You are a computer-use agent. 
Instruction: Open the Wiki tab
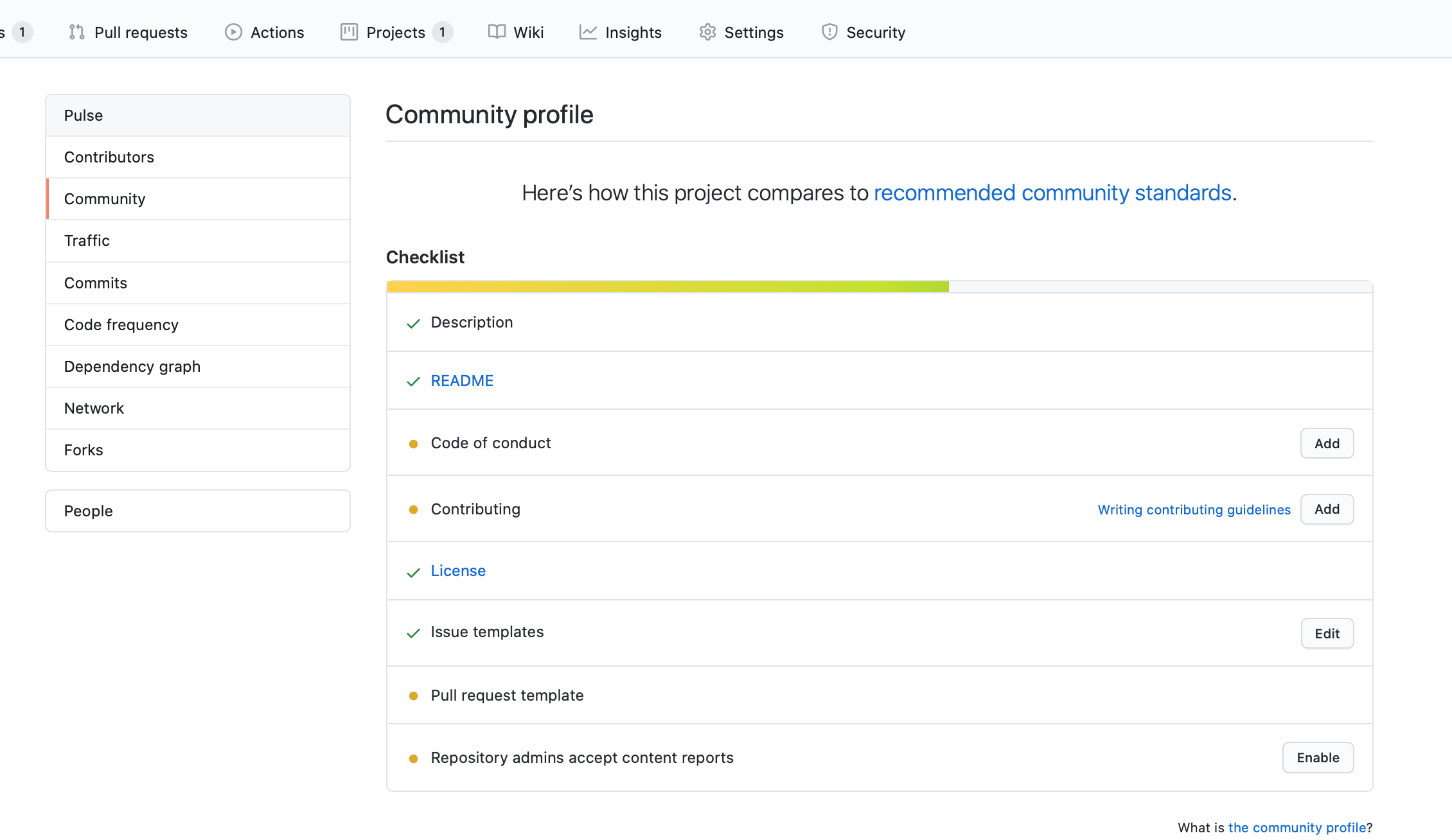coord(516,32)
